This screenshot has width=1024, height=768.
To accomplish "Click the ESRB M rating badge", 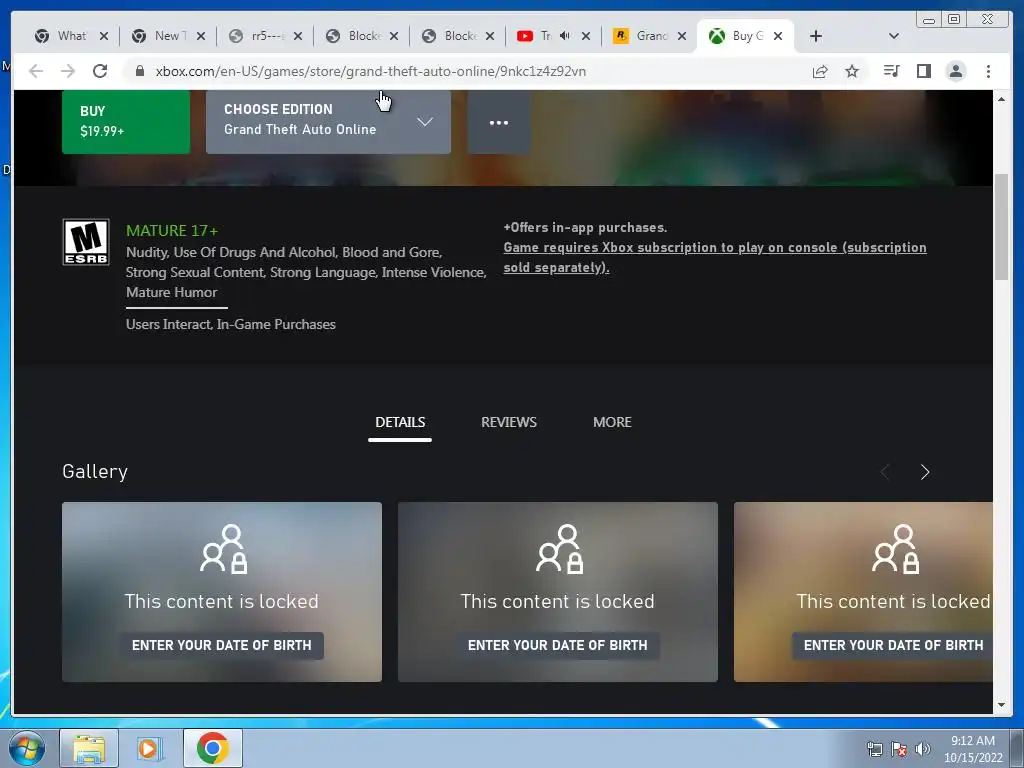I will [86, 242].
